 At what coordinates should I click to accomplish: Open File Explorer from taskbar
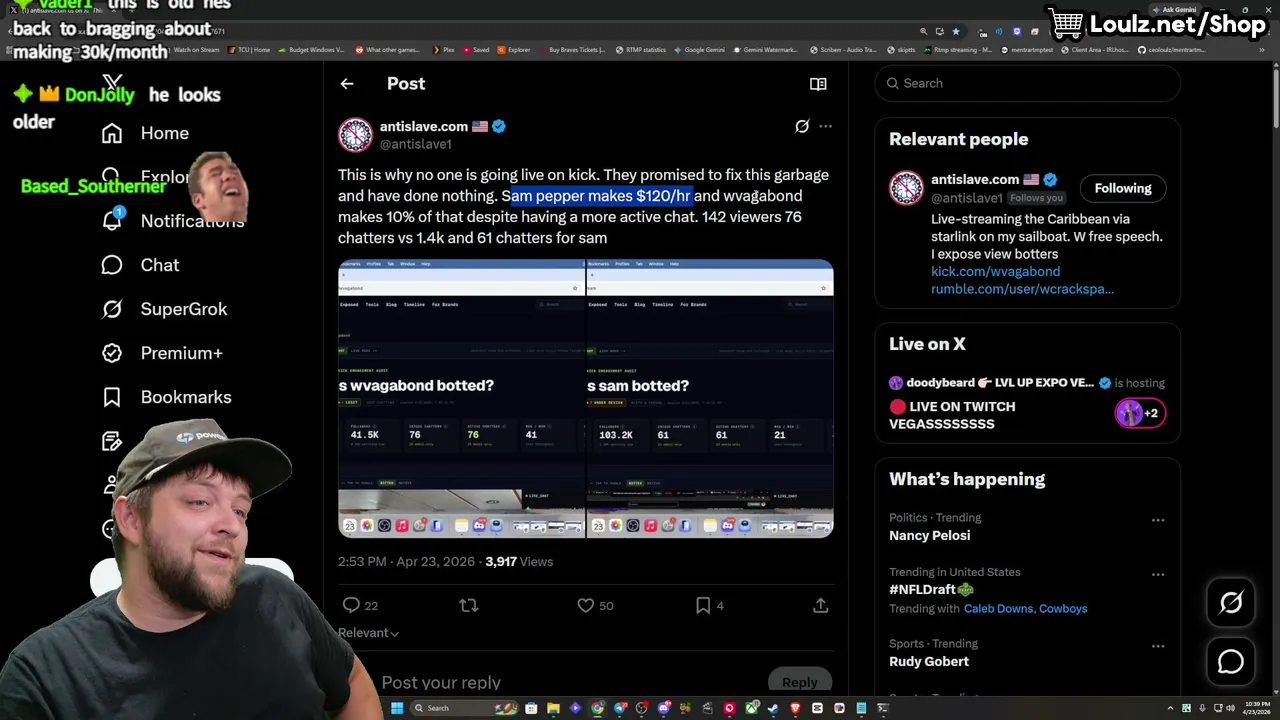[553, 708]
